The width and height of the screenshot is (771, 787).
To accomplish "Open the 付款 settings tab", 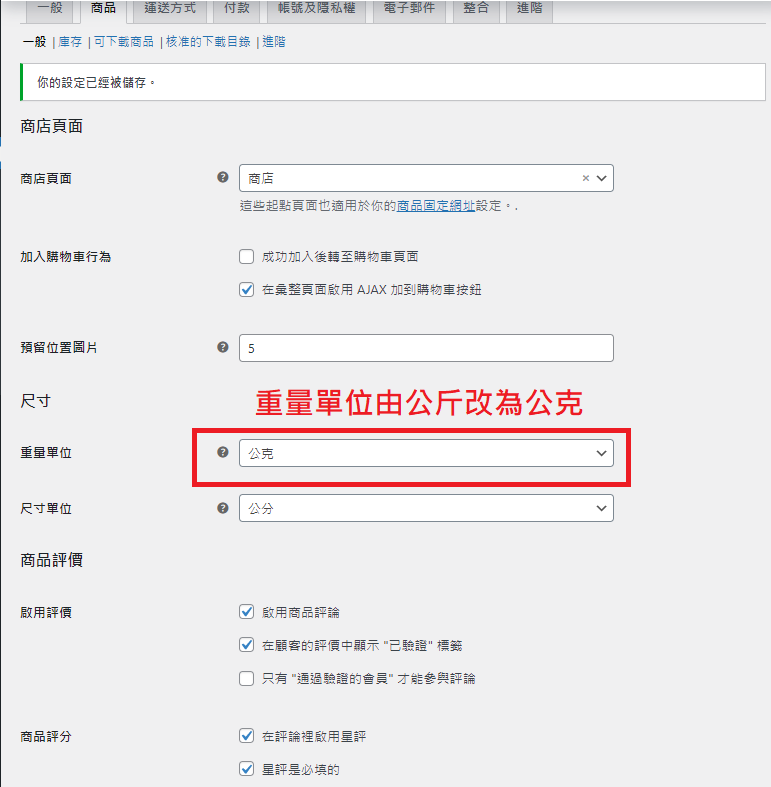I will (238, 10).
